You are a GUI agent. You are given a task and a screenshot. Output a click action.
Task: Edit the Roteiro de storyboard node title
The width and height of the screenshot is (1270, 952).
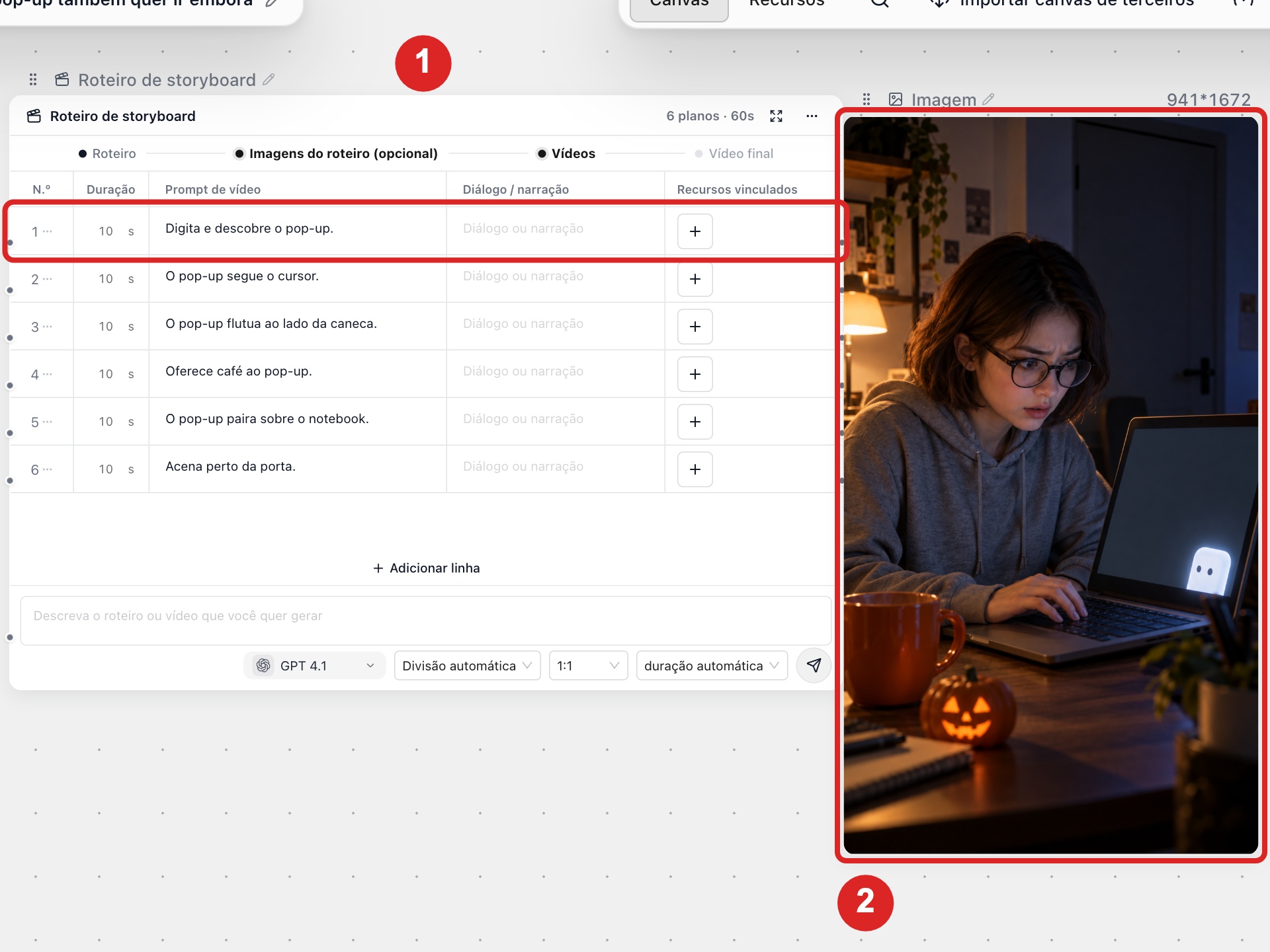click(269, 80)
